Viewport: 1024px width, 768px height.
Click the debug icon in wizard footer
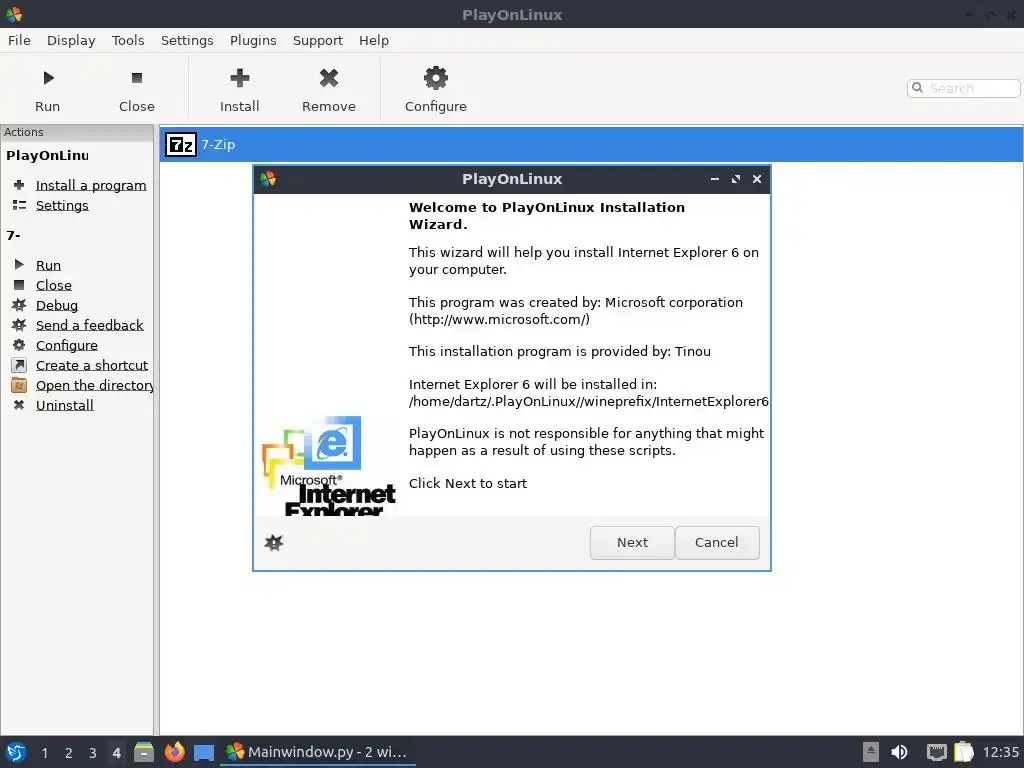pos(274,543)
